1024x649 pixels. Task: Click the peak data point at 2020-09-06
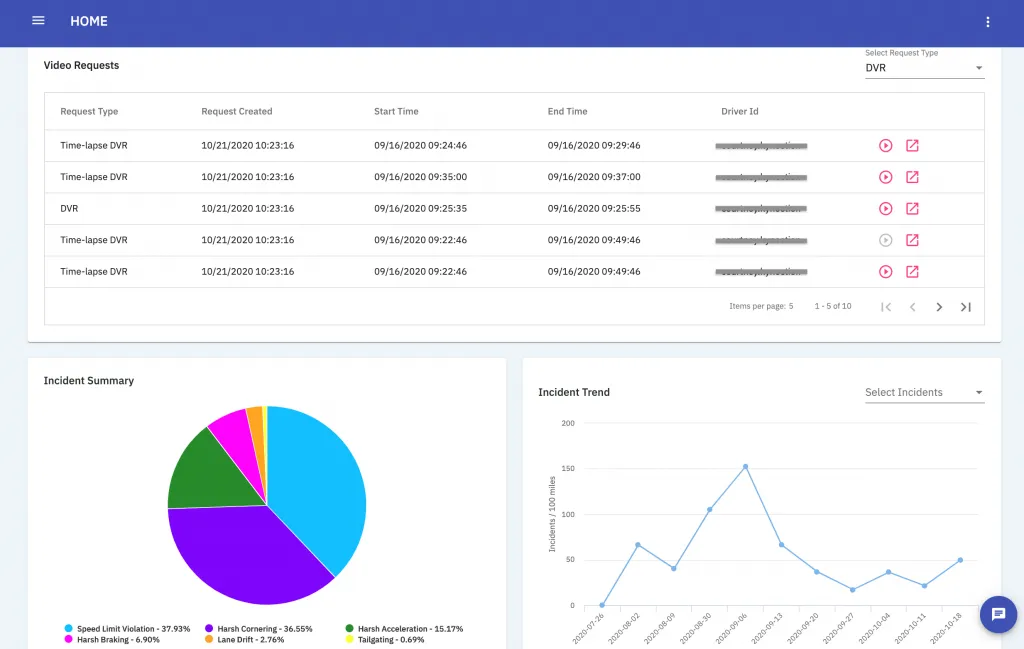[745, 467]
